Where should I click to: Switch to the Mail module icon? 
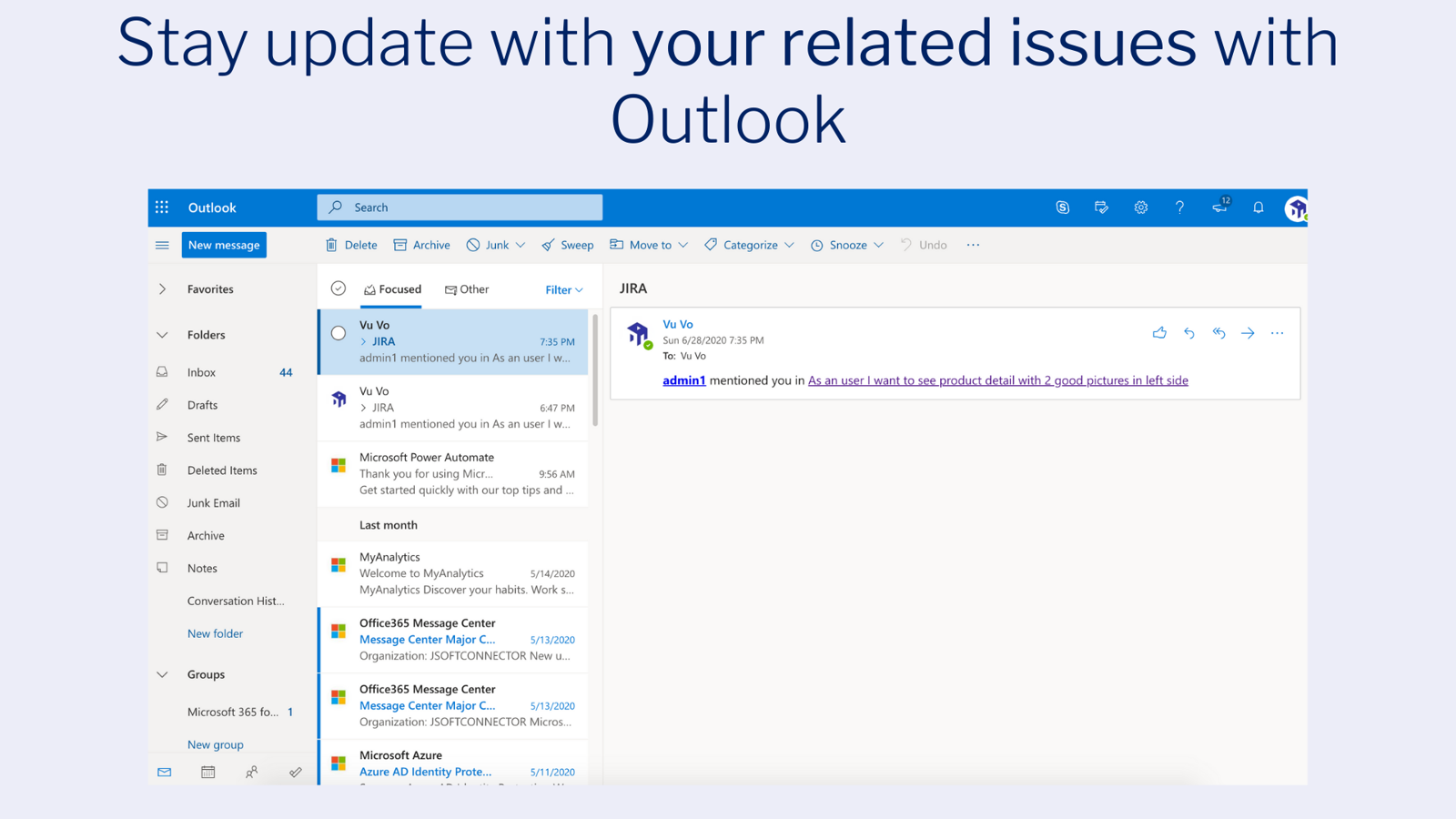click(x=164, y=772)
